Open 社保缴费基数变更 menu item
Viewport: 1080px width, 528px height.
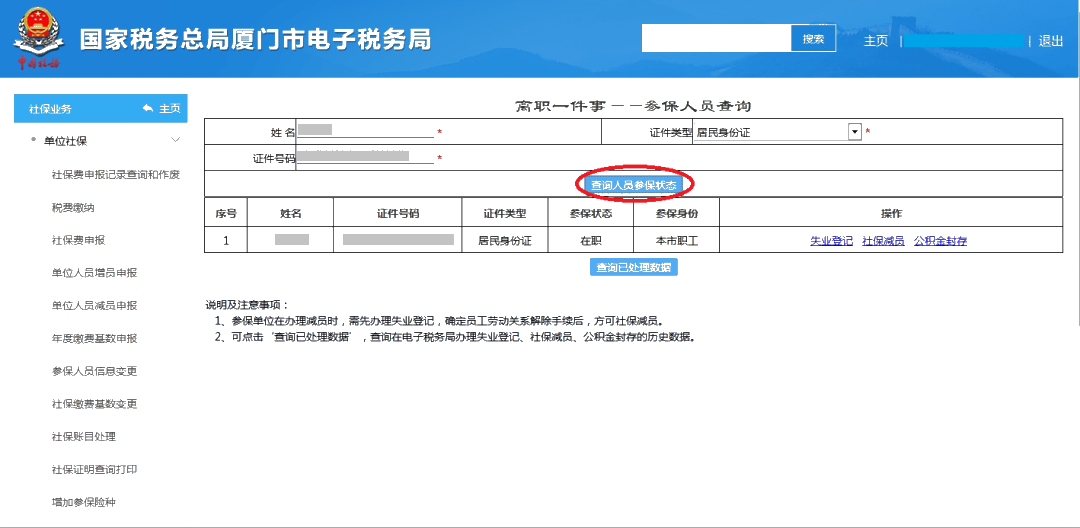coord(94,403)
